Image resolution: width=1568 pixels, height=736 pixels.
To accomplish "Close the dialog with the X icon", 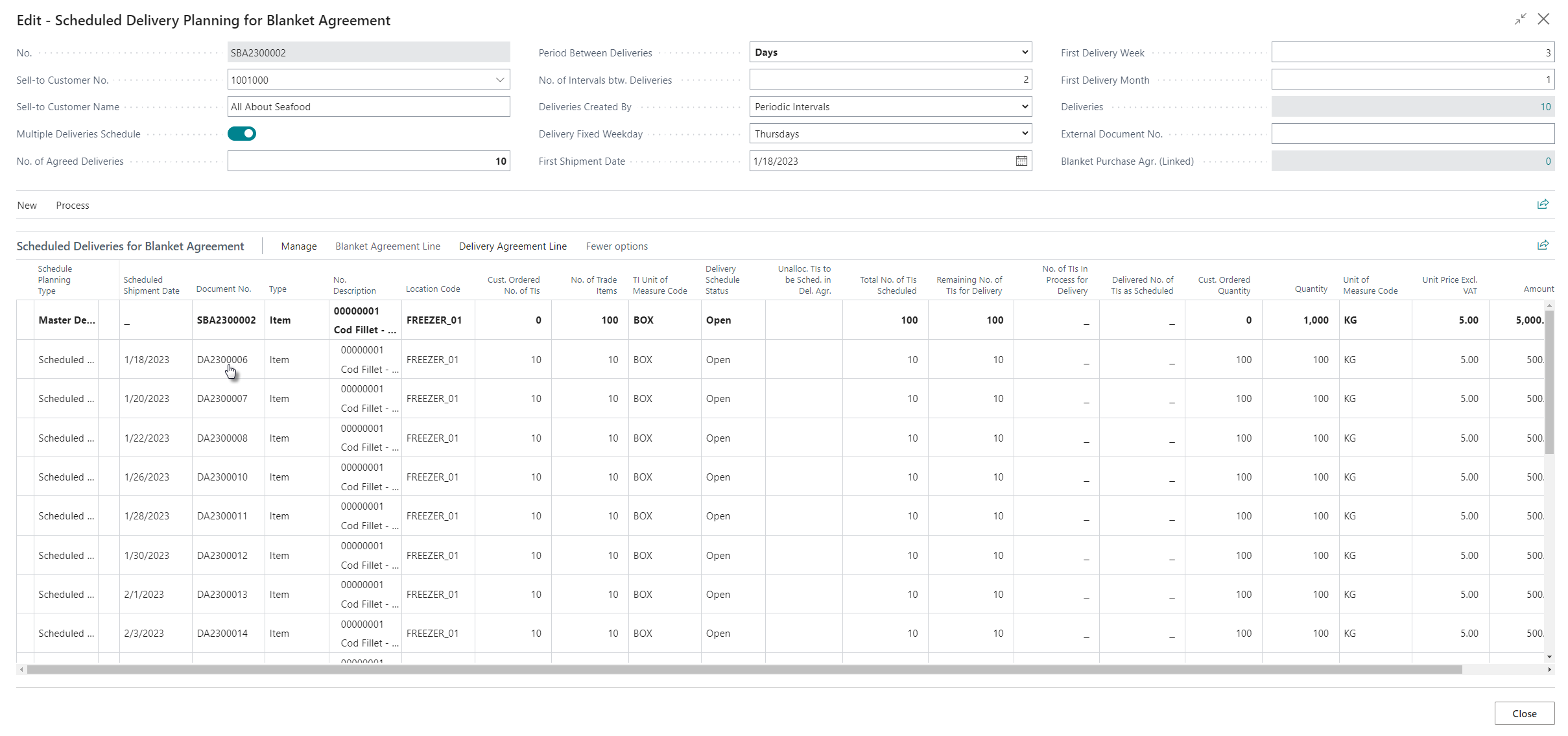I will (x=1544, y=19).
